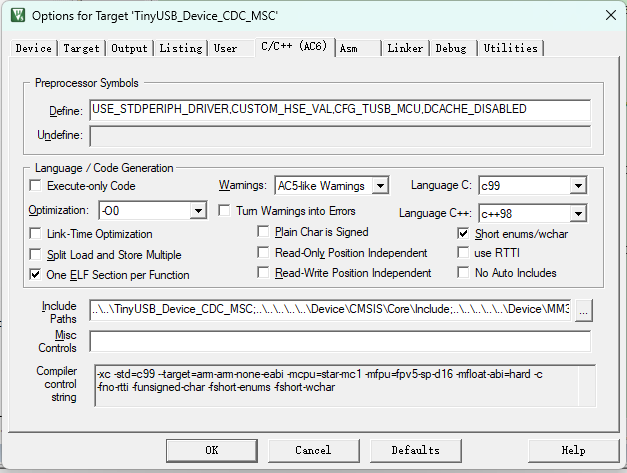Viewport: 627px width, 473px height.
Task: Switch to the Linker tab
Action: 405,48
